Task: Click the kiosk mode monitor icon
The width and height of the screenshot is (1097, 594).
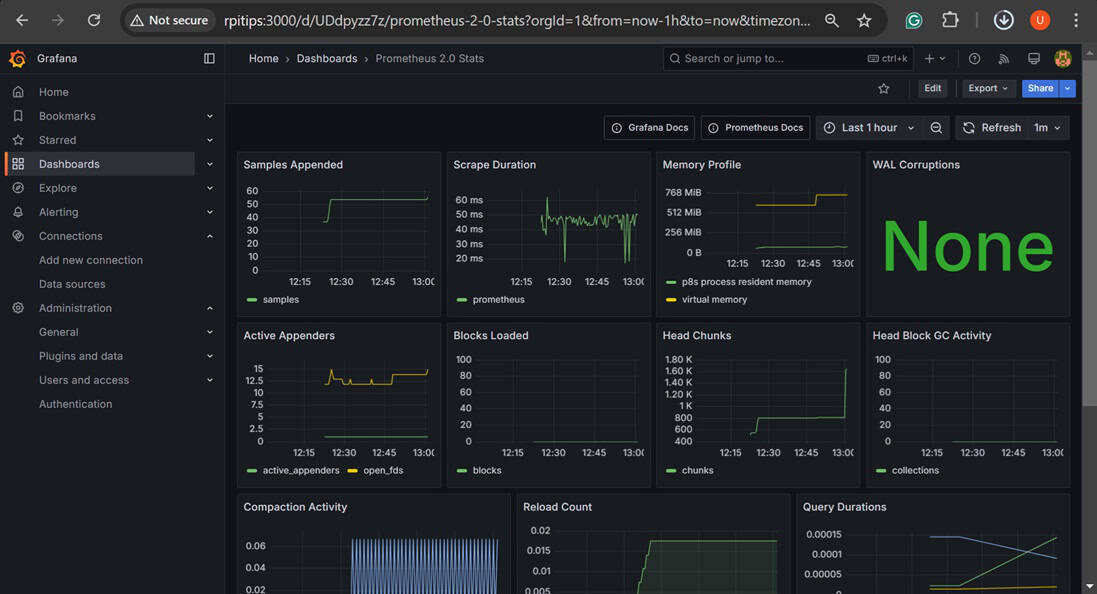Action: tap(1034, 59)
